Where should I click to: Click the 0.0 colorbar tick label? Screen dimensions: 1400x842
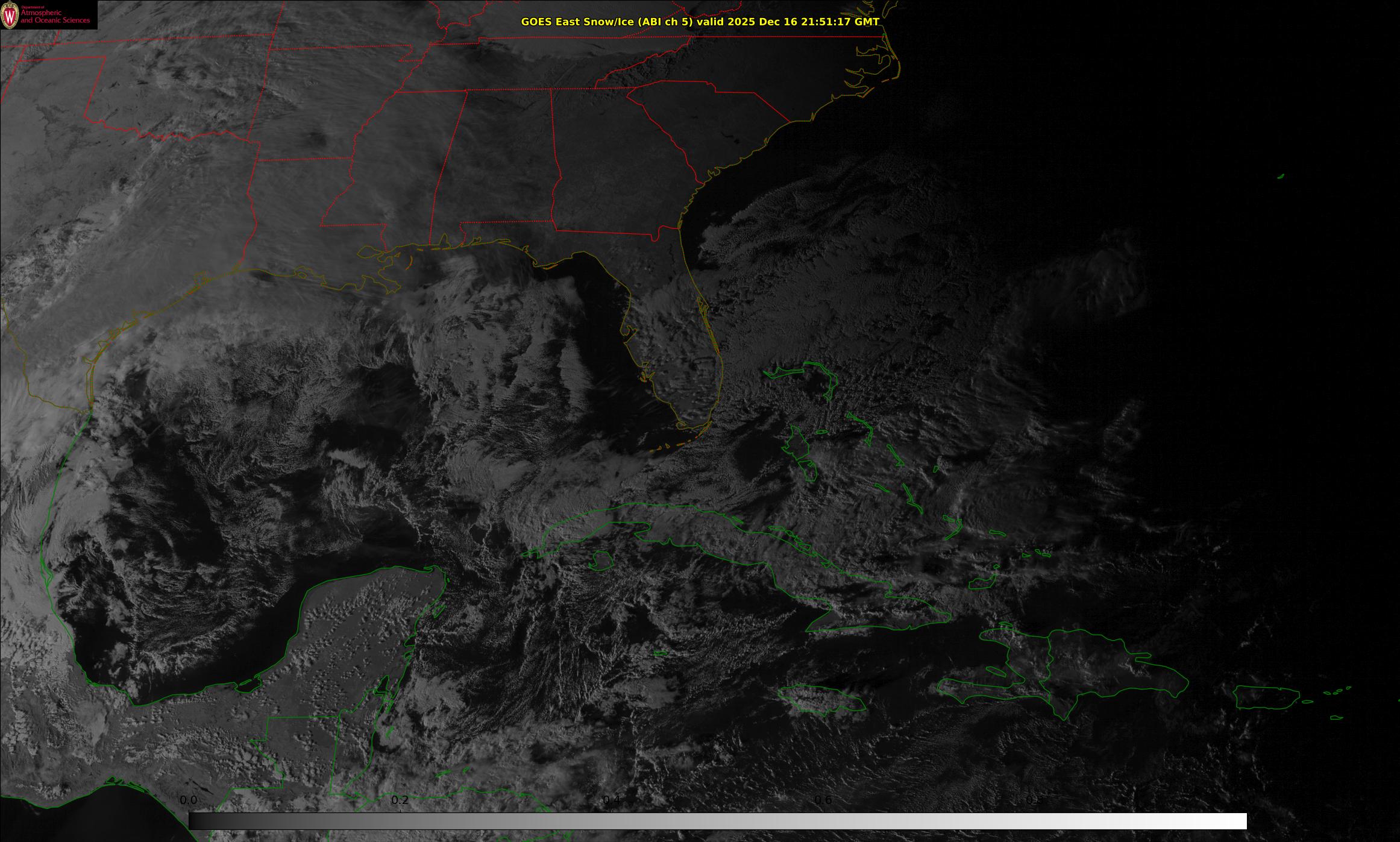[189, 800]
